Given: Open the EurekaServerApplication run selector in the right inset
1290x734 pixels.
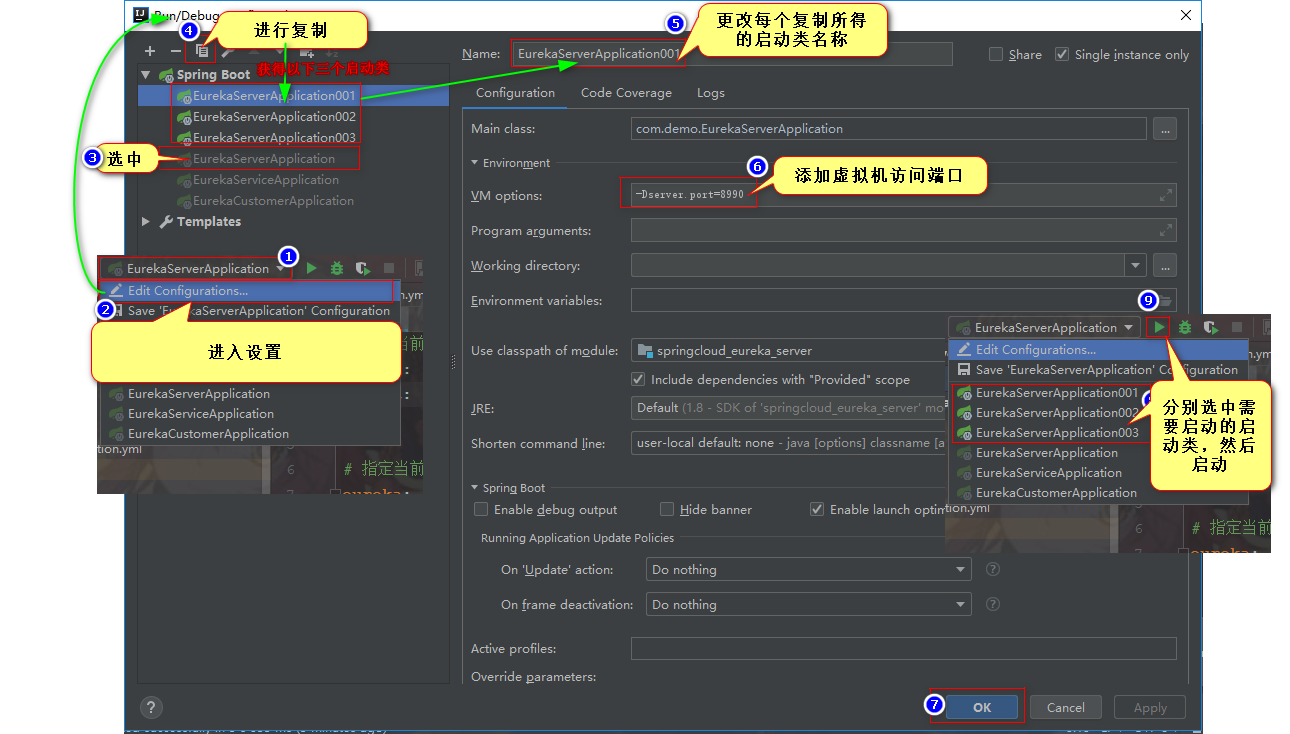Looking at the screenshot, I should (1045, 327).
